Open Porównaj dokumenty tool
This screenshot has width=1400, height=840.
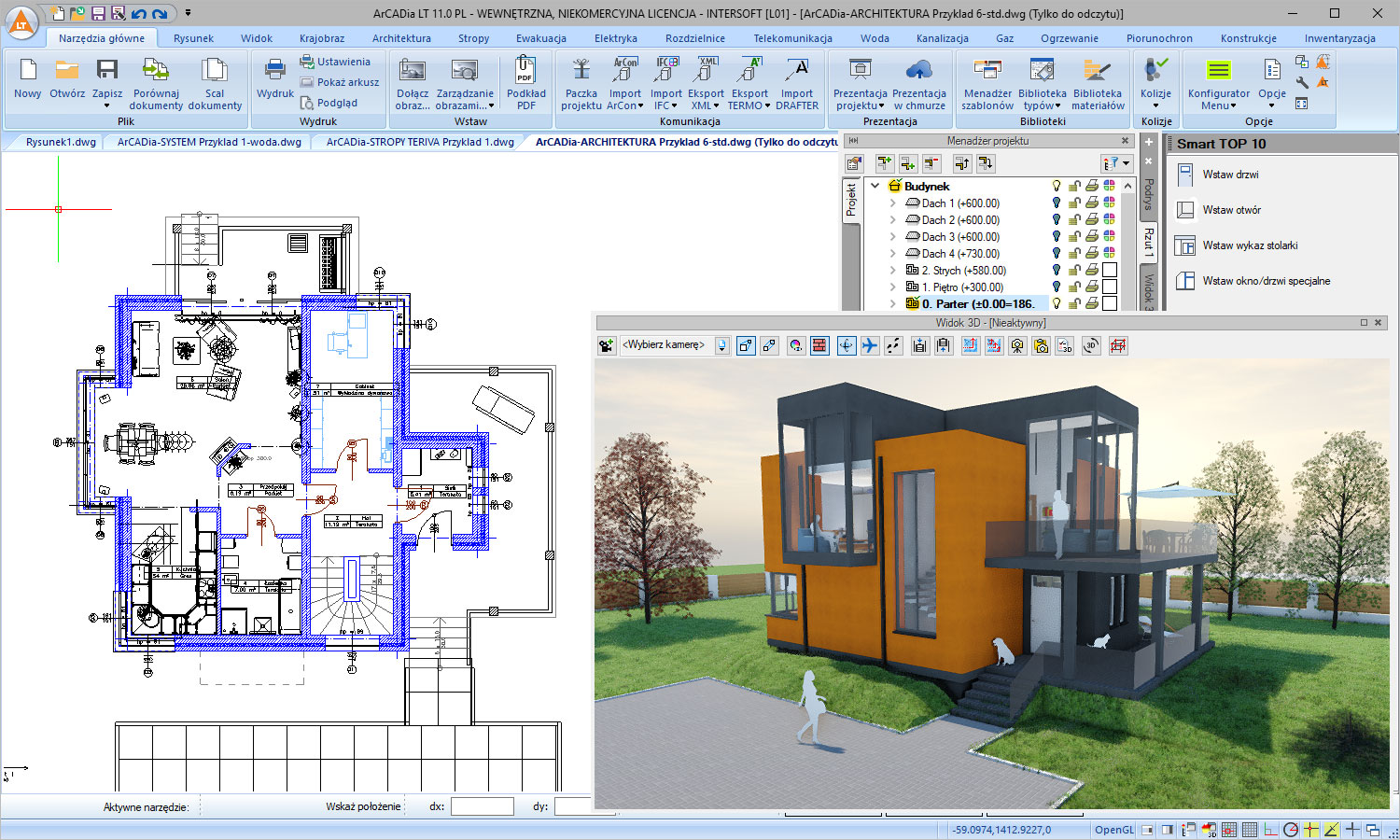[x=156, y=71]
